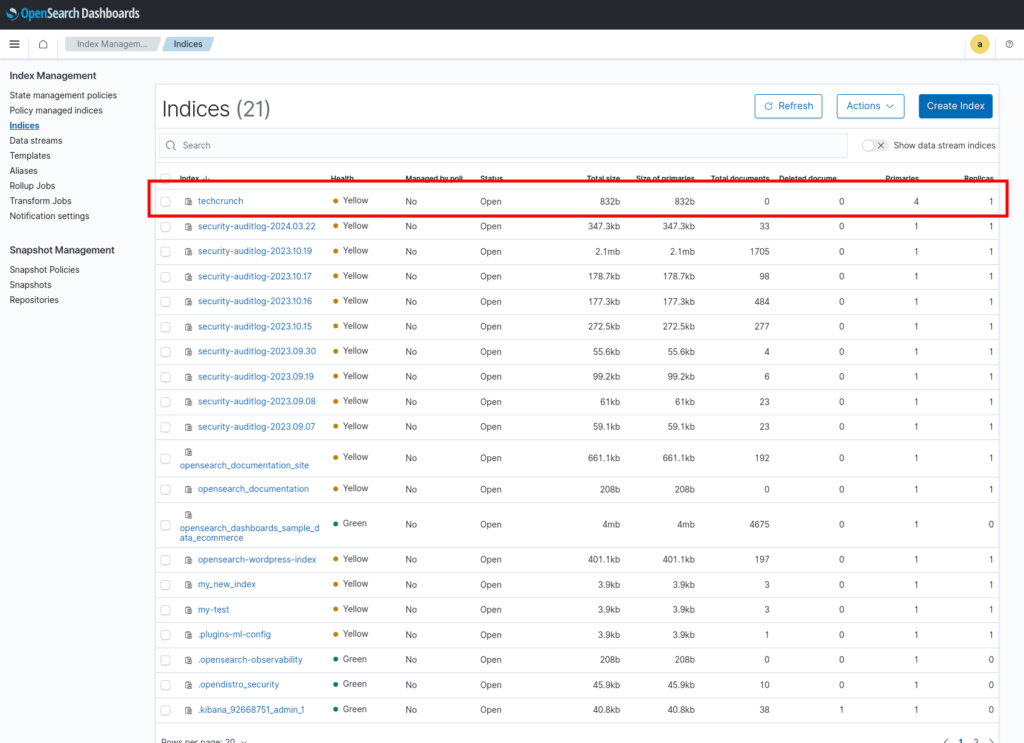Click index icon beside security-auditlog-2023.10.19
Image resolution: width=1024 pixels, height=743 pixels.
189,251
